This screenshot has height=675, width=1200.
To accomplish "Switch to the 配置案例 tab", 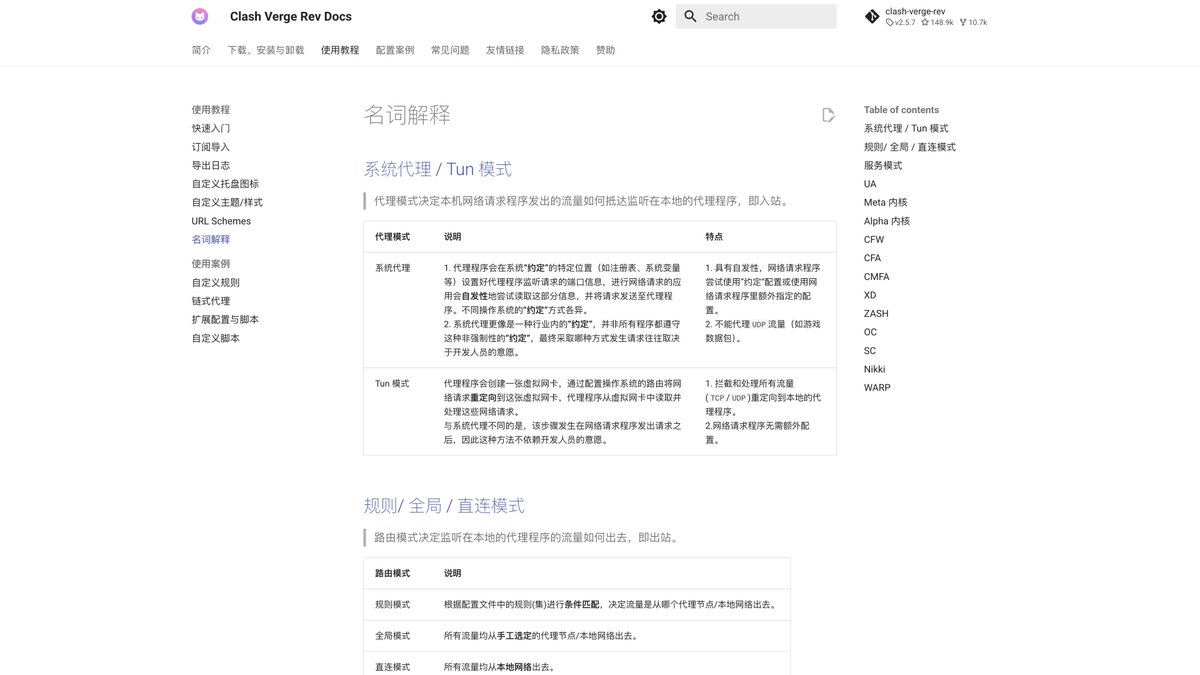I will (395, 50).
